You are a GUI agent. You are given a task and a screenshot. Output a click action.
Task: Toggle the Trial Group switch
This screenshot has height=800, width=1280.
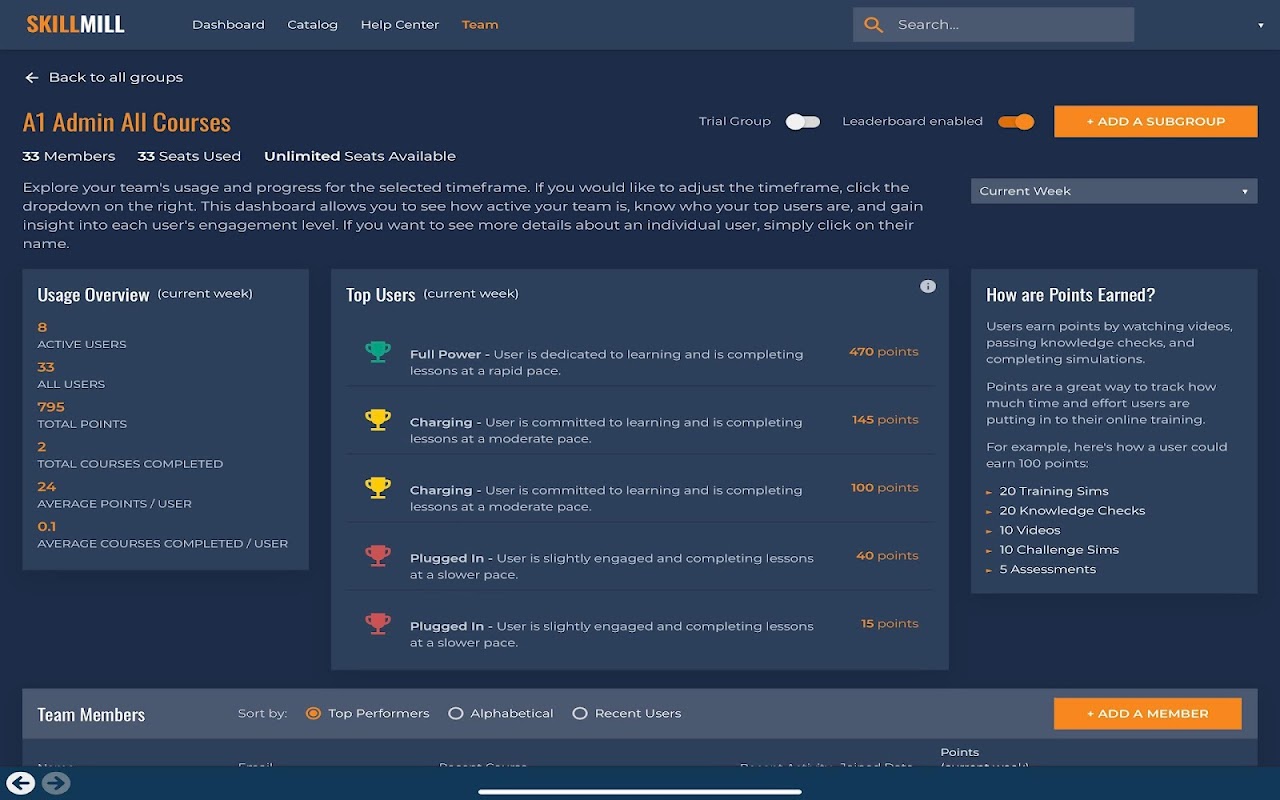coord(803,122)
